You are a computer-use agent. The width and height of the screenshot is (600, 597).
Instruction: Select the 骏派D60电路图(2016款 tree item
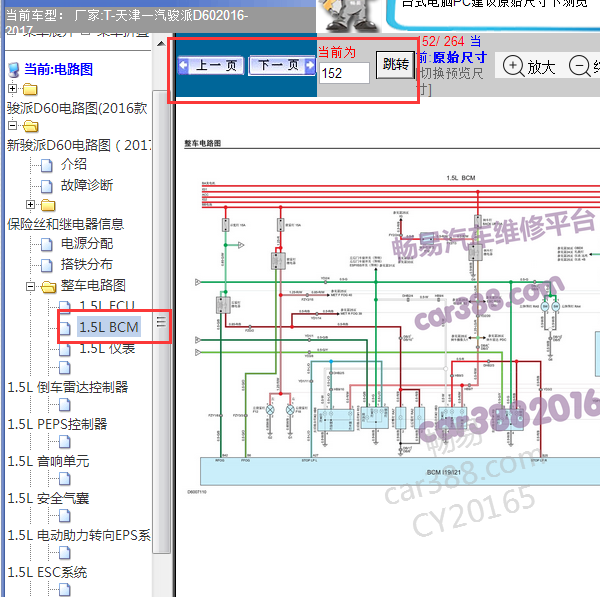click(x=77, y=108)
